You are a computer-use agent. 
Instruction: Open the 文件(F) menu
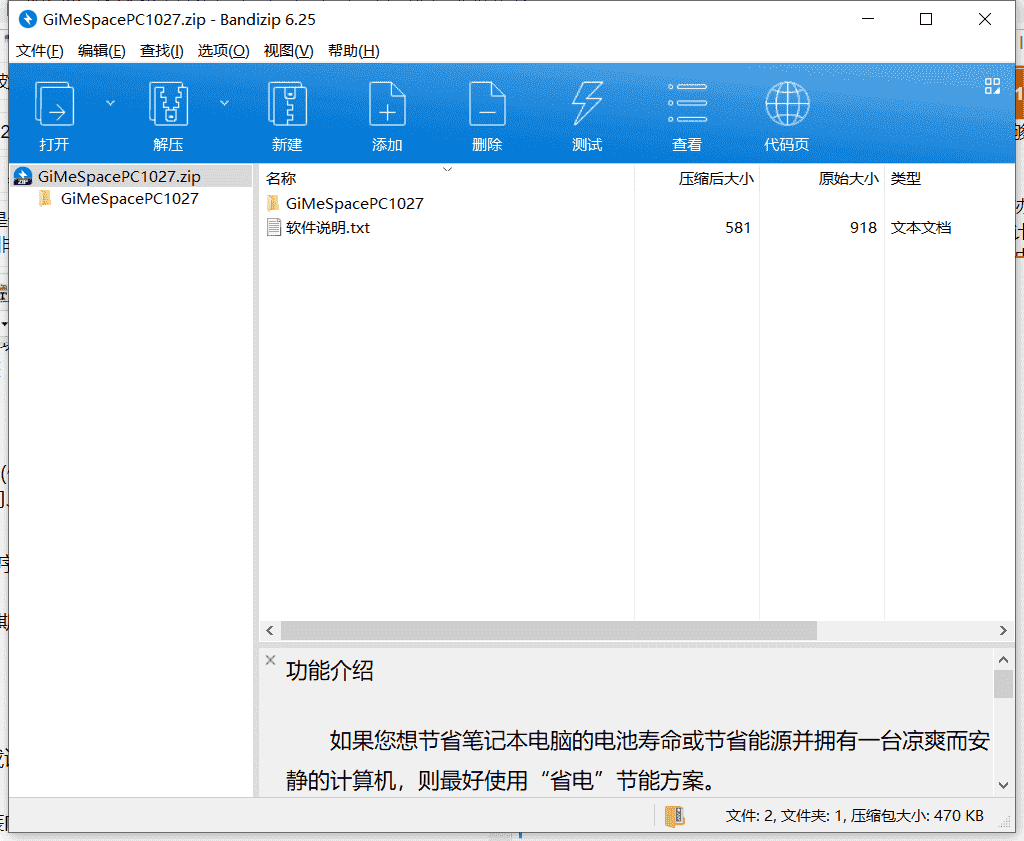click(x=39, y=51)
